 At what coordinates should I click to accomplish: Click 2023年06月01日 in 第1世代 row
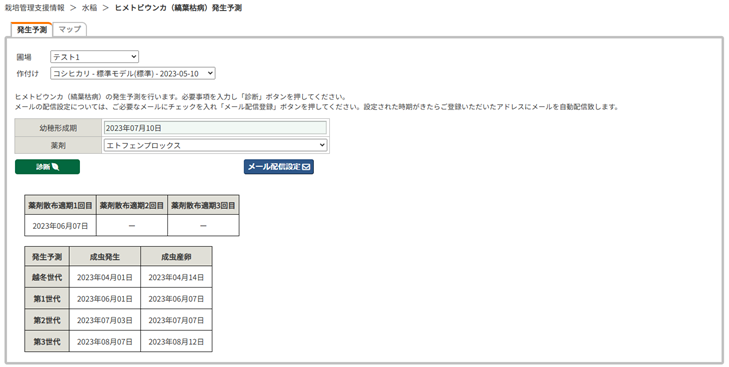[x=105, y=299]
